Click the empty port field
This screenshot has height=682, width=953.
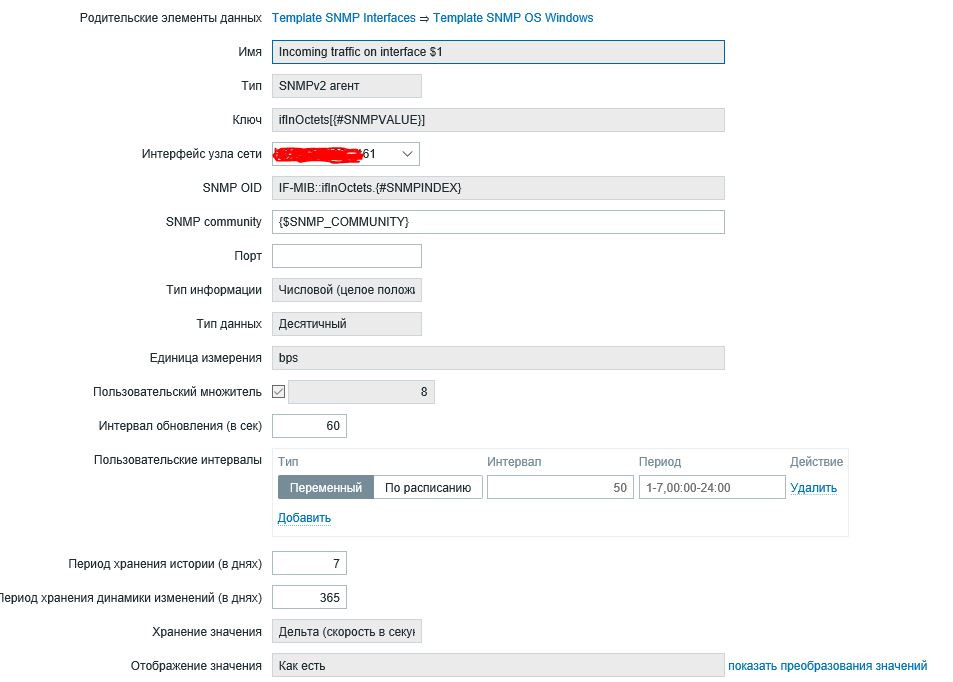coord(346,256)
